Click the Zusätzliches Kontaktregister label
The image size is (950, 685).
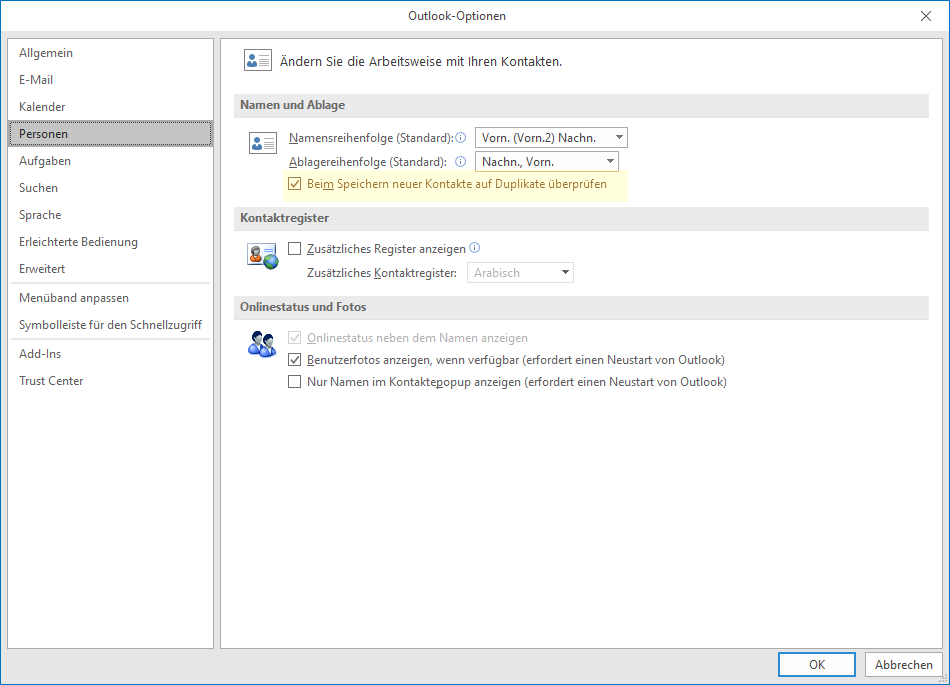382,273
